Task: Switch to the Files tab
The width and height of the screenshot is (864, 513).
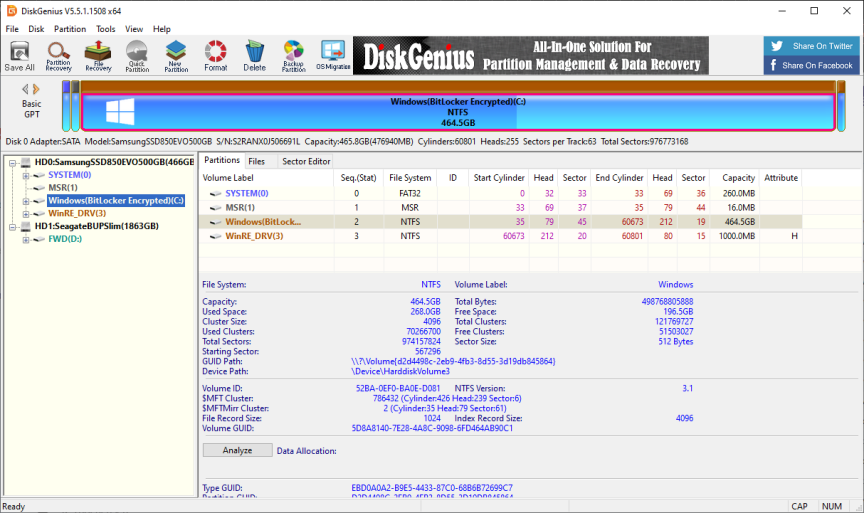Action: coord(256,161)
